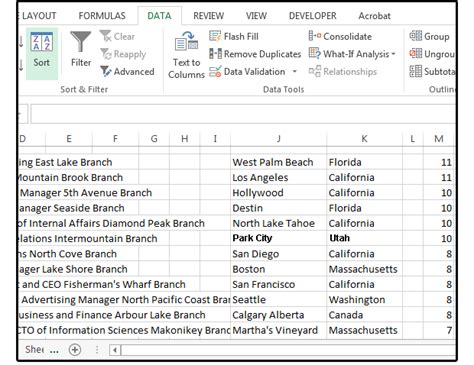Screen dimensions: 474x365
Task: Select column I header
Action: point(215,139)
